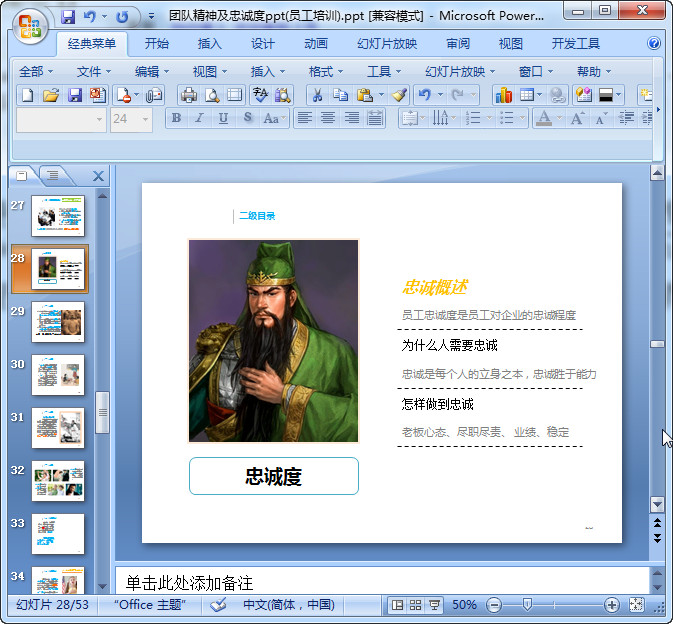Click the 50% zoom level button
This screenshot has width=673, height=624.
click(464, 605)
